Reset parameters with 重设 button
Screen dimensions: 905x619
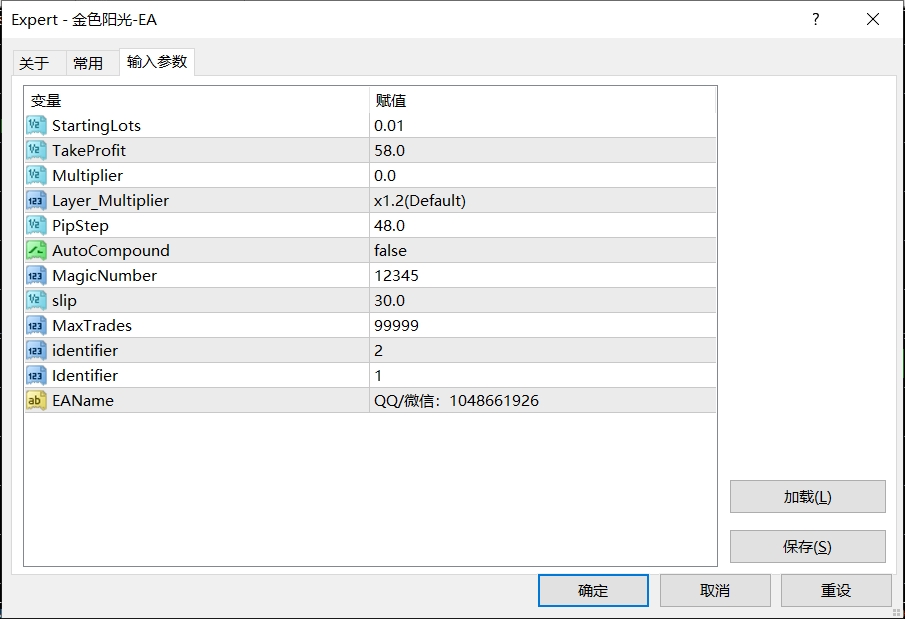[836, 590]
